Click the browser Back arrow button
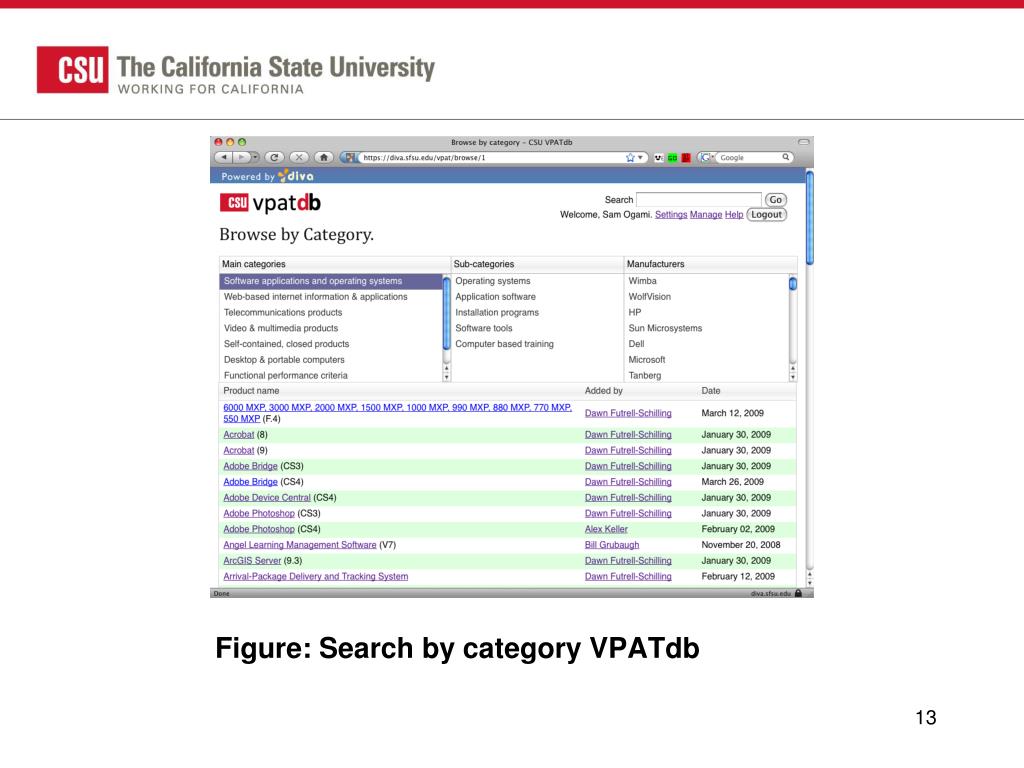This screenshot has width=1024, height=768. (223, 157)
